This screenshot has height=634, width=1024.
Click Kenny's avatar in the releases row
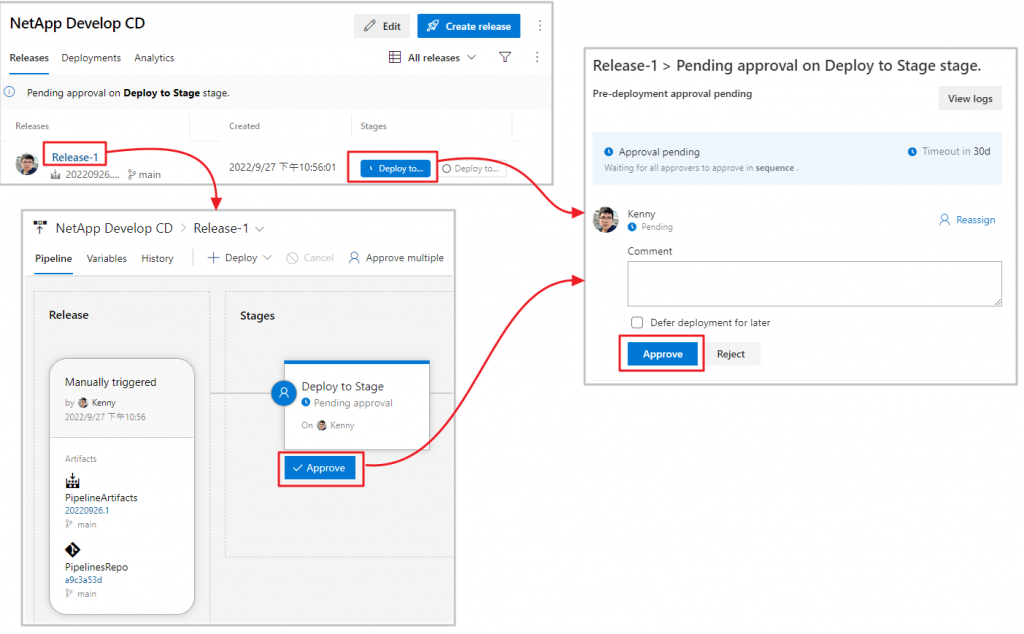tap(27, 163)
